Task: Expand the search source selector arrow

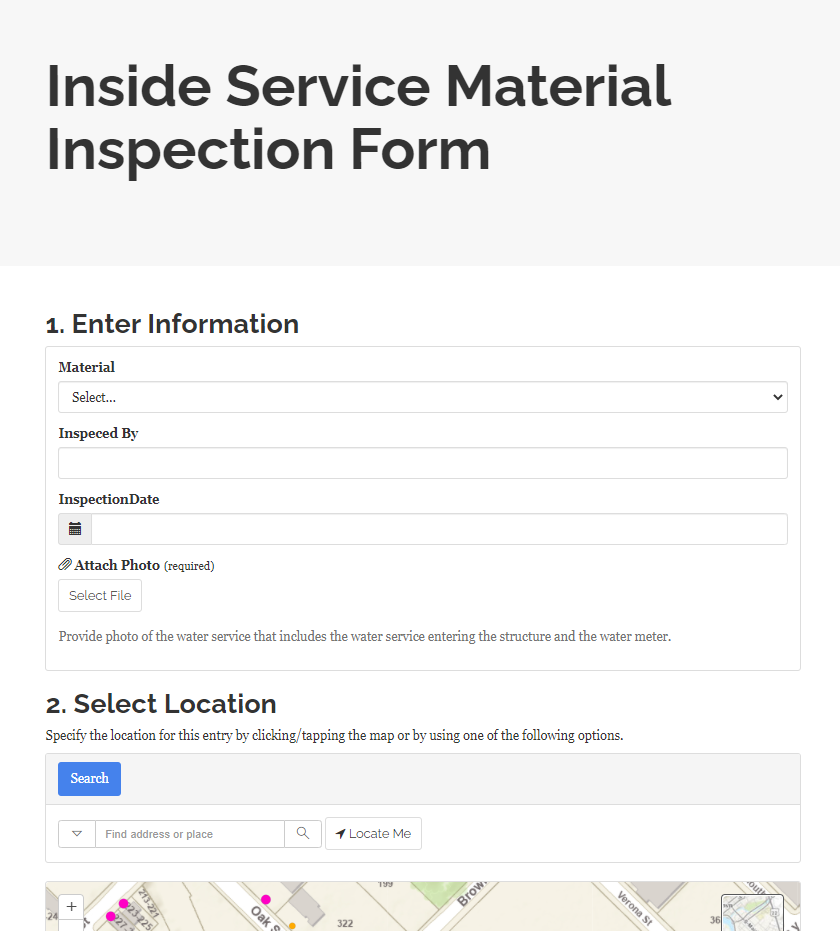Action: click(77, 833)
